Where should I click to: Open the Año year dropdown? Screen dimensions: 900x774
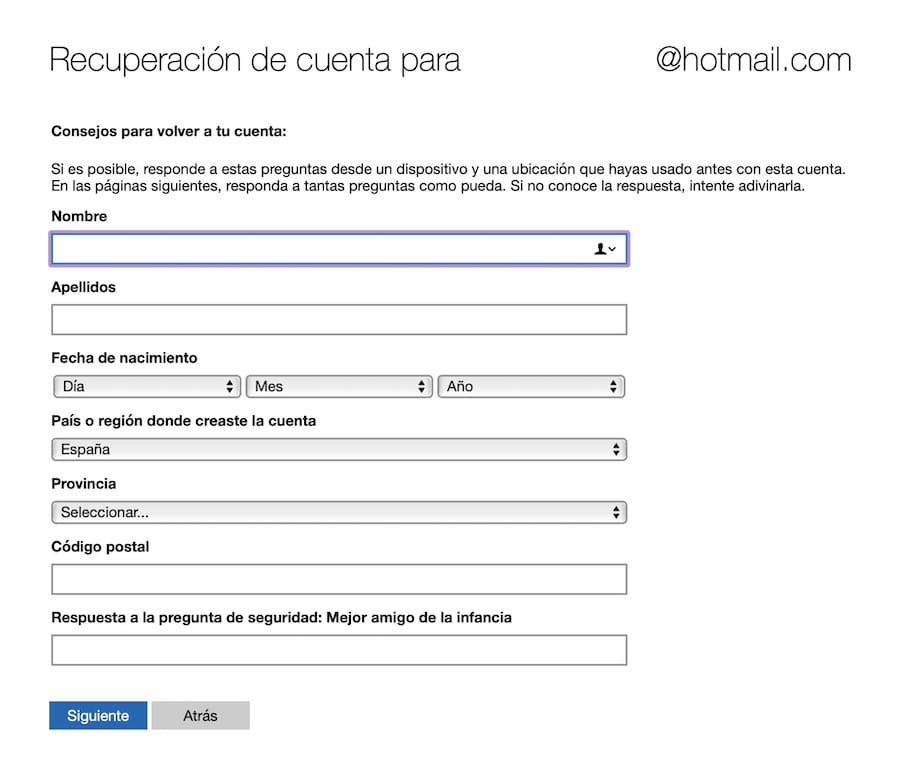pos(531,386)
